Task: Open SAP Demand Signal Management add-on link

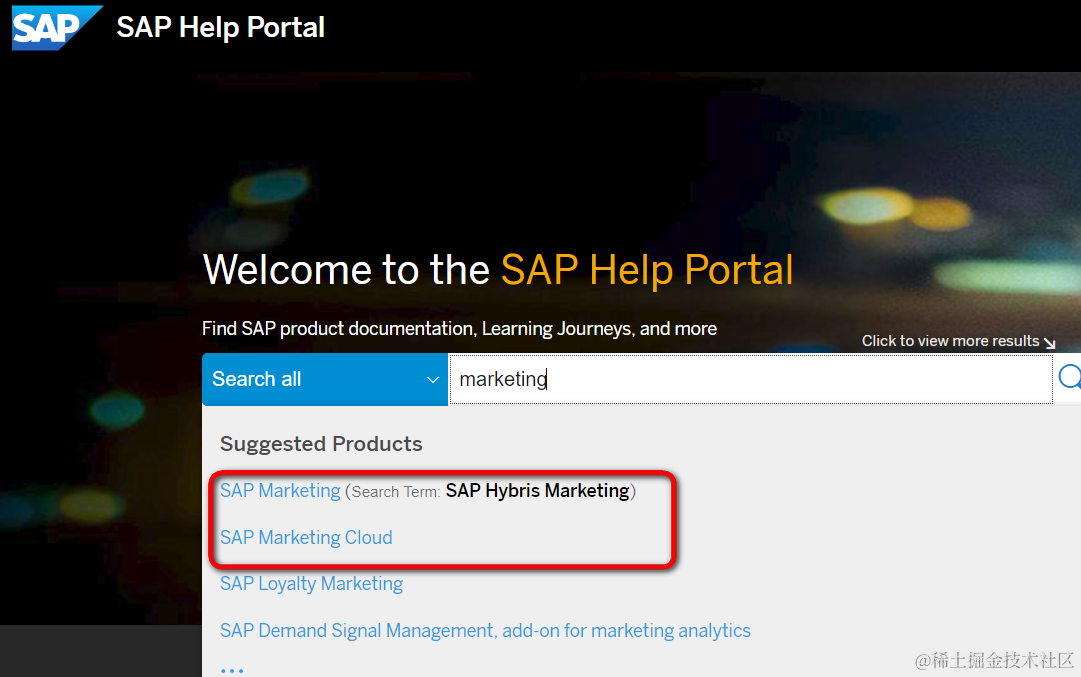Action: point(485,630)
